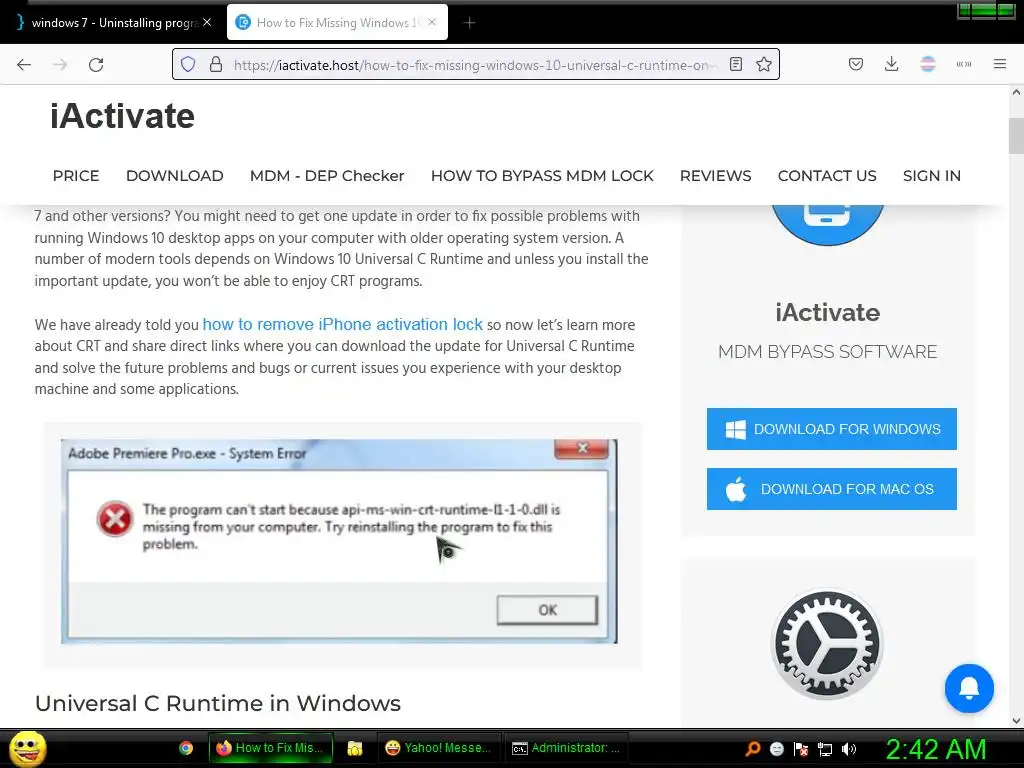Screen dimensions: 1024x768
Task: Open the Firefox downloads panel
Action: coord(891,64)
